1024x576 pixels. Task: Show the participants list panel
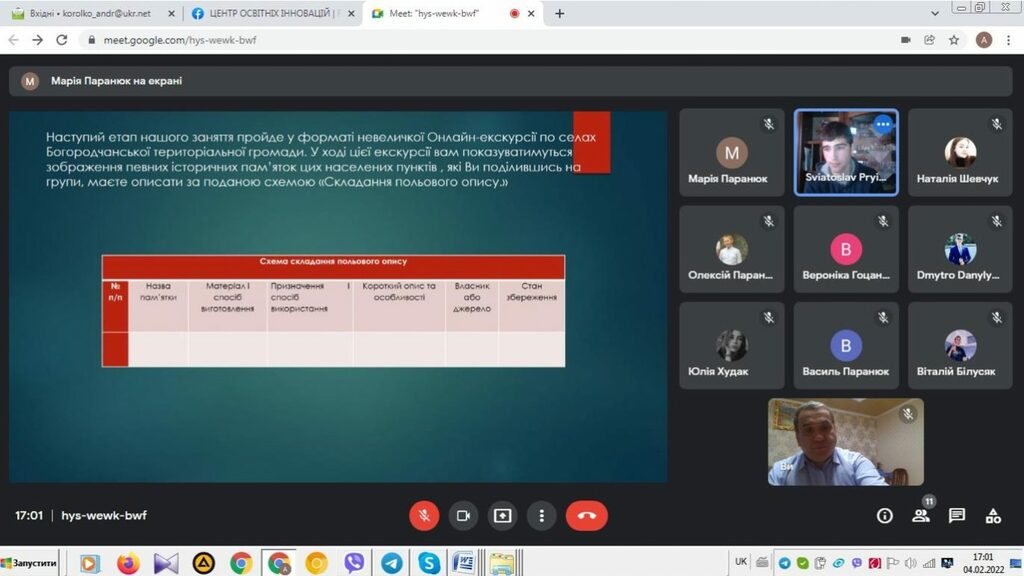pyautogui.click(x=920, y=516)
